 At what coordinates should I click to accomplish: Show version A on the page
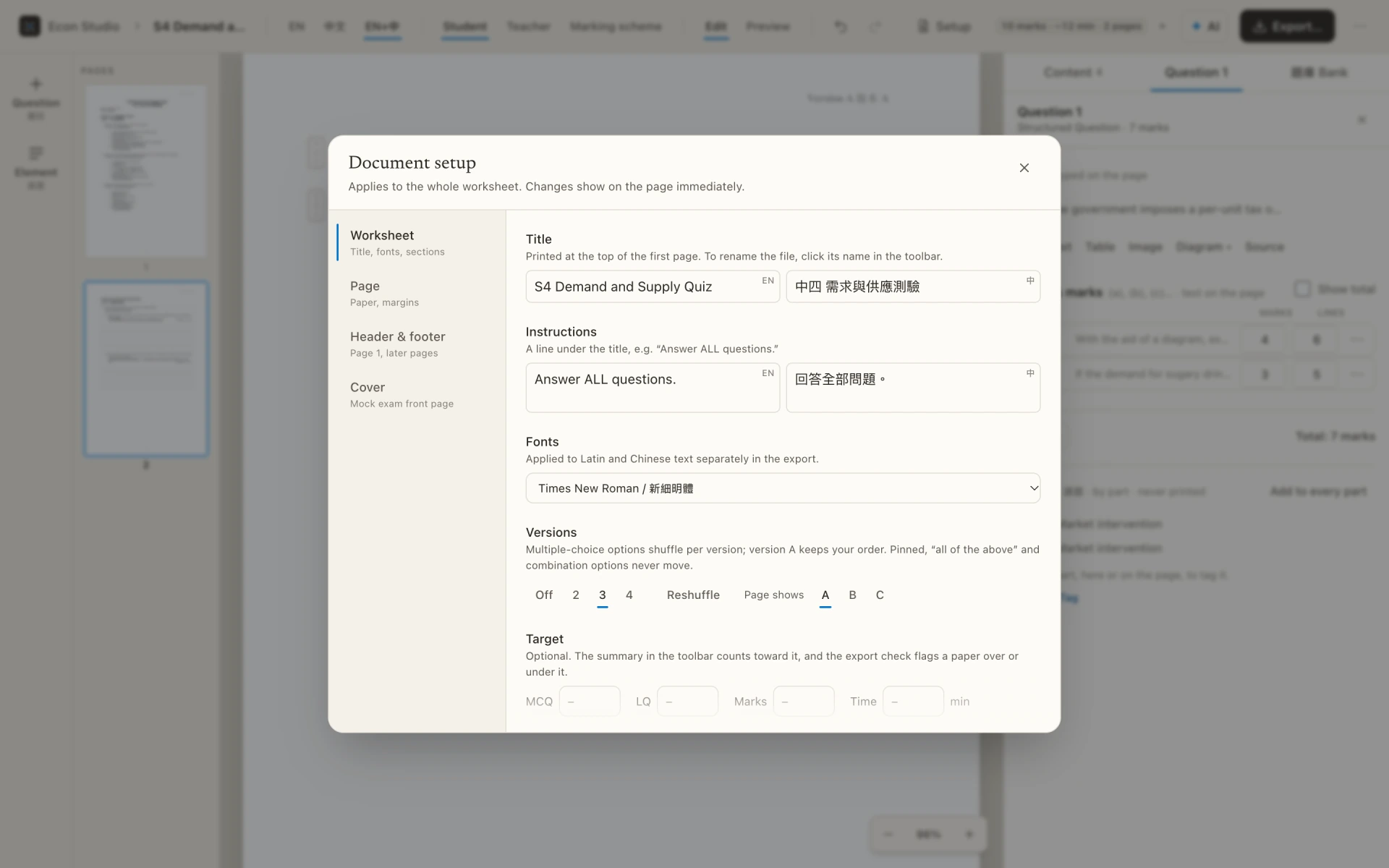[x=825, y=595]
